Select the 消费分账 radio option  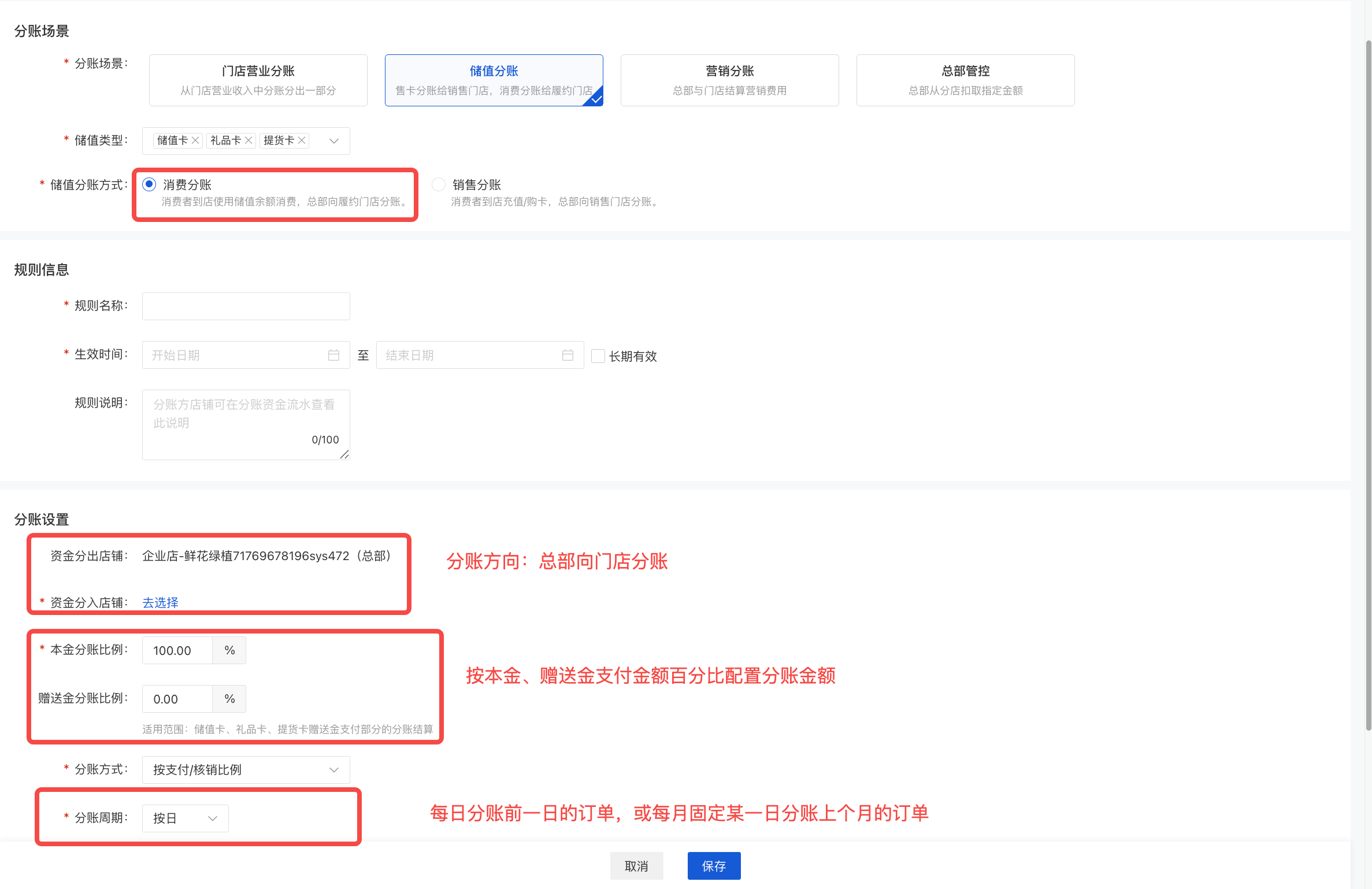point(149,184)
